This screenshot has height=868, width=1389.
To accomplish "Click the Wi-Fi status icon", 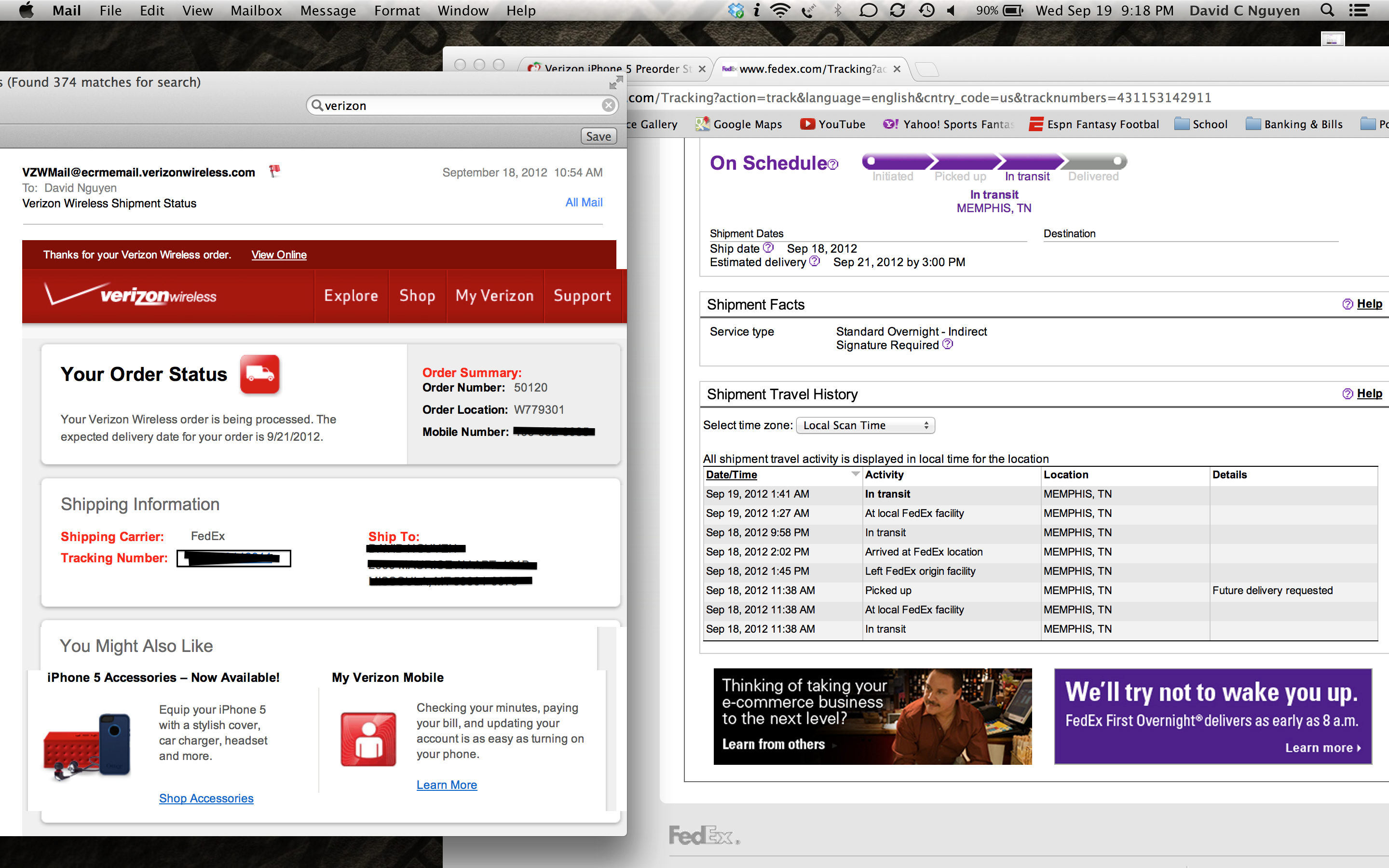I will tap(780, 10).
